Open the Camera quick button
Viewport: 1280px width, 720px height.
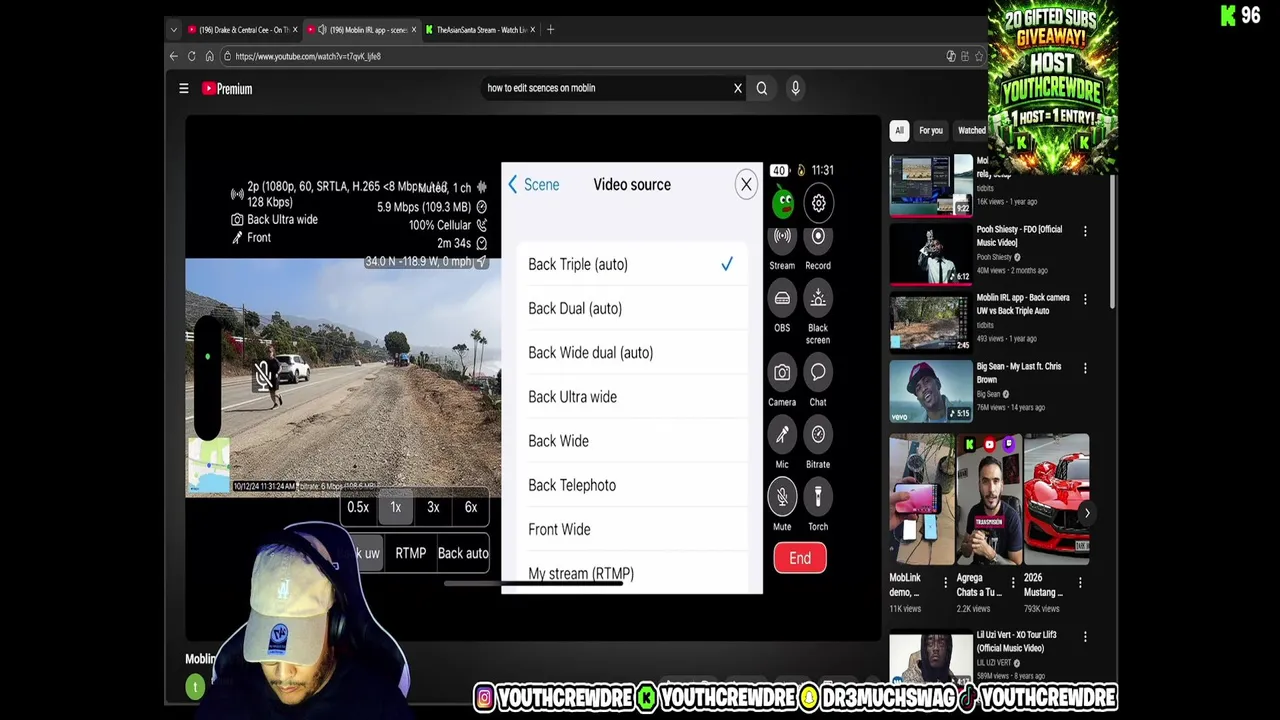(x=782, y=373)
